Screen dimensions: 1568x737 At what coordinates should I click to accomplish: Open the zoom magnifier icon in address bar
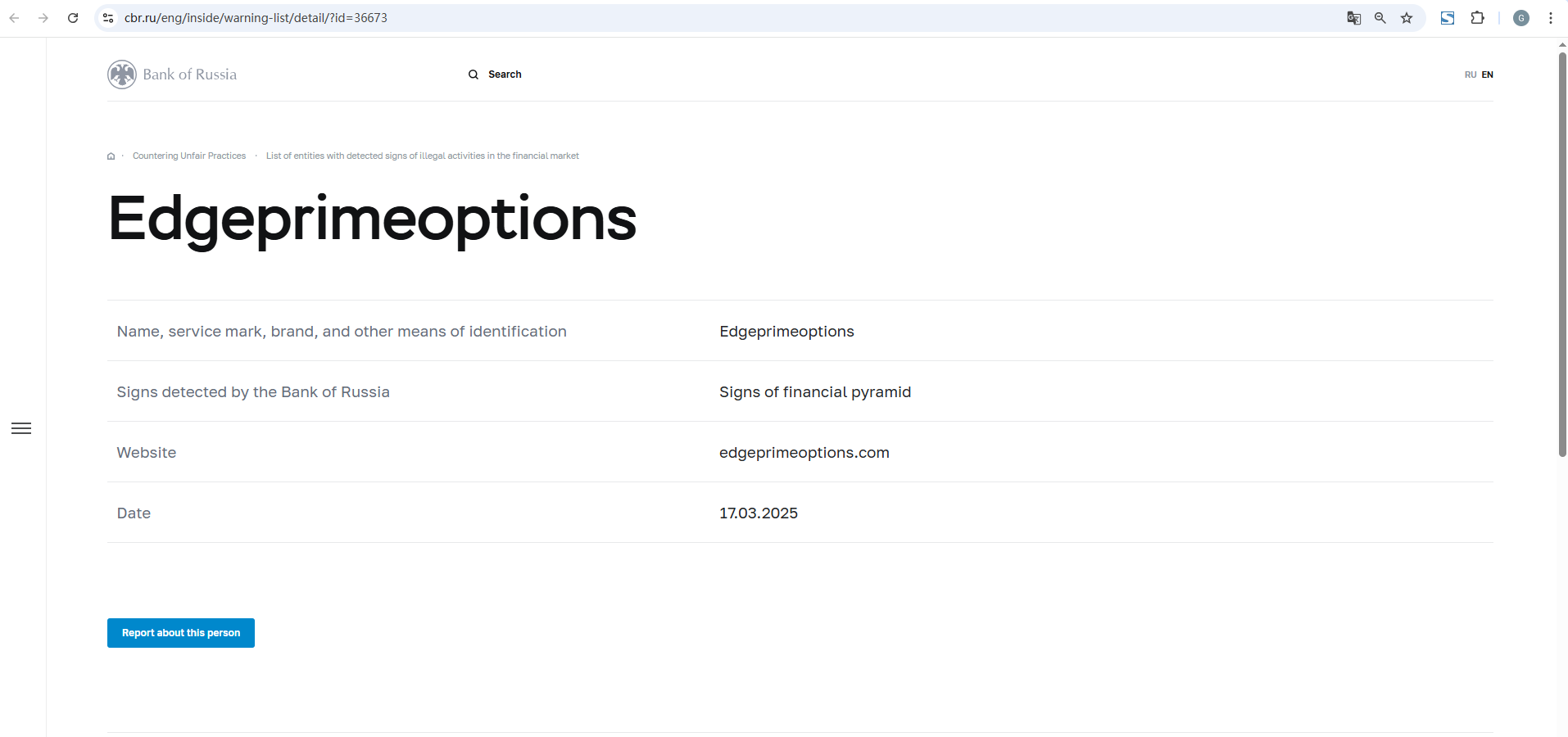[x=1380, y=18]
